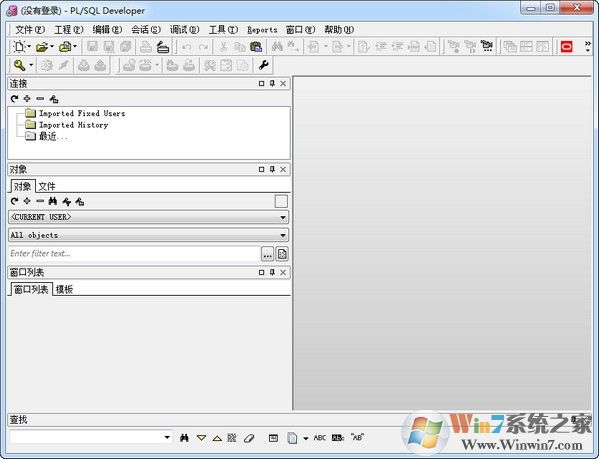This screenshot has height=459, width=599.
Task: Toggle the pin on the 连接 panel
Action: [x=272, y=83]
